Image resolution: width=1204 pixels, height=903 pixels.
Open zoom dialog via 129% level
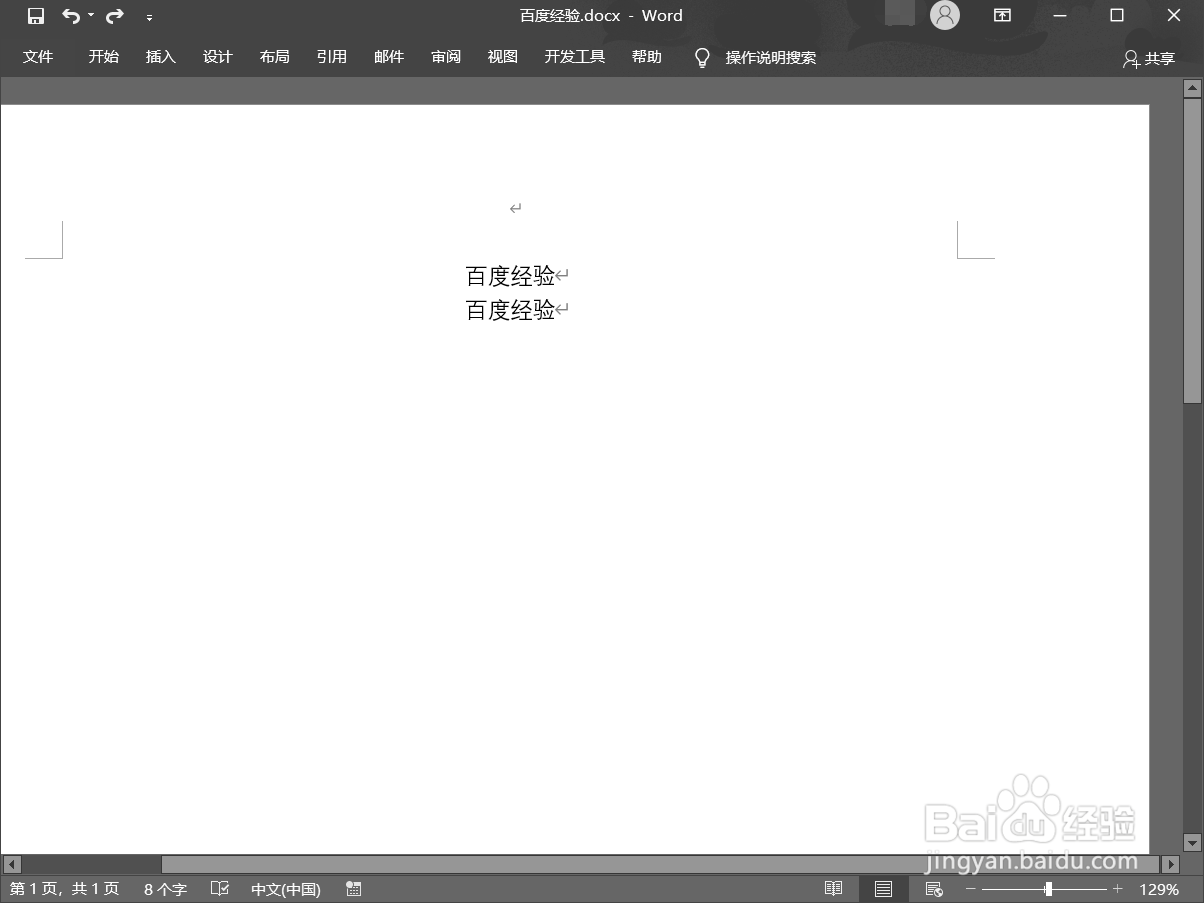click(x=1159, y=889)
